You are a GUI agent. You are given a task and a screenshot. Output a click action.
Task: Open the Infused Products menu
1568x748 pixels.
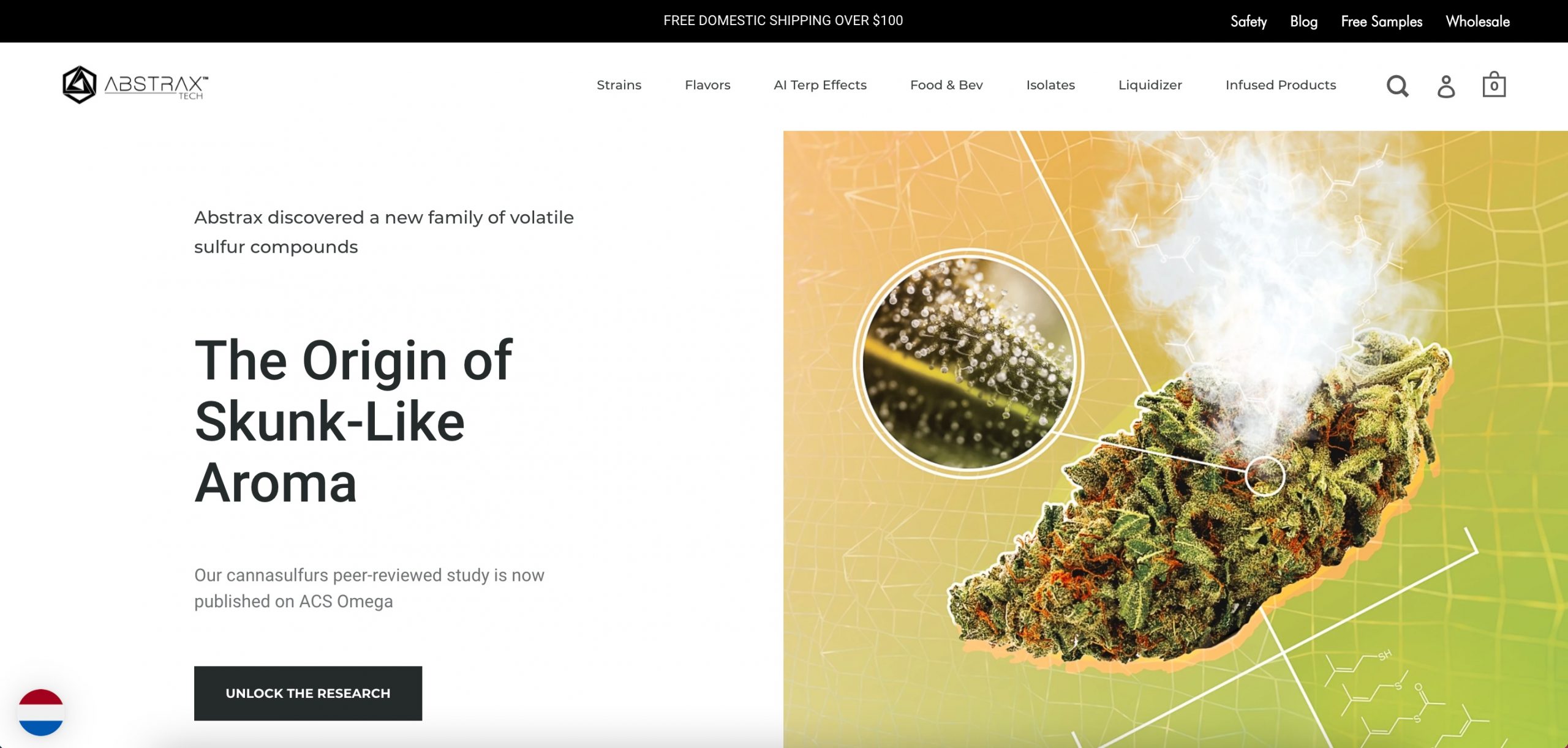(x=1281, y=85)
